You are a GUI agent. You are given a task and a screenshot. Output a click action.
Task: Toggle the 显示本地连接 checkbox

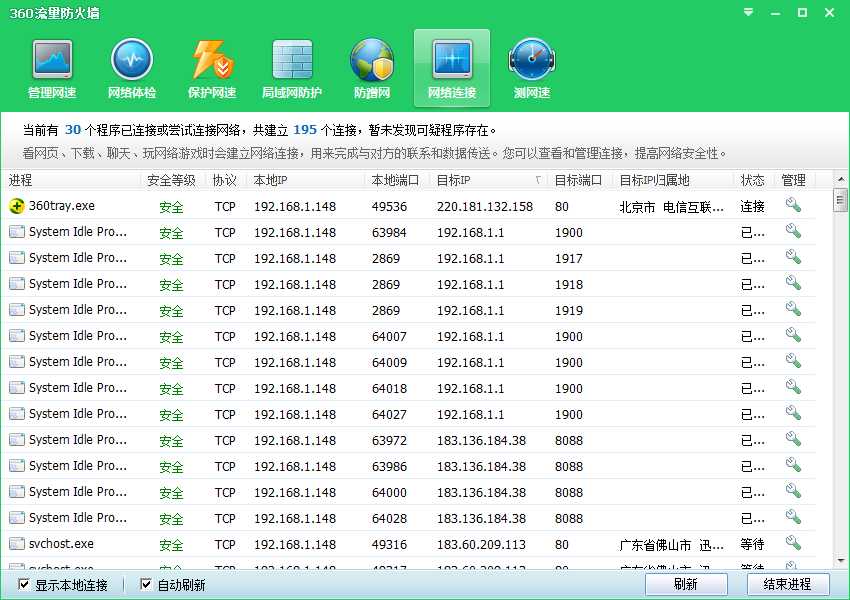(23, 584)
